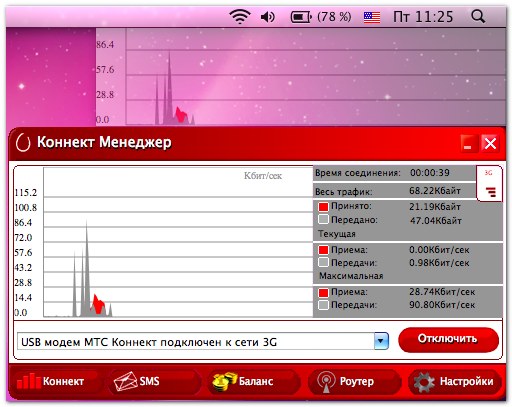Click the 90.80Кбит/сек max transmit value

[x=442, y=305]
